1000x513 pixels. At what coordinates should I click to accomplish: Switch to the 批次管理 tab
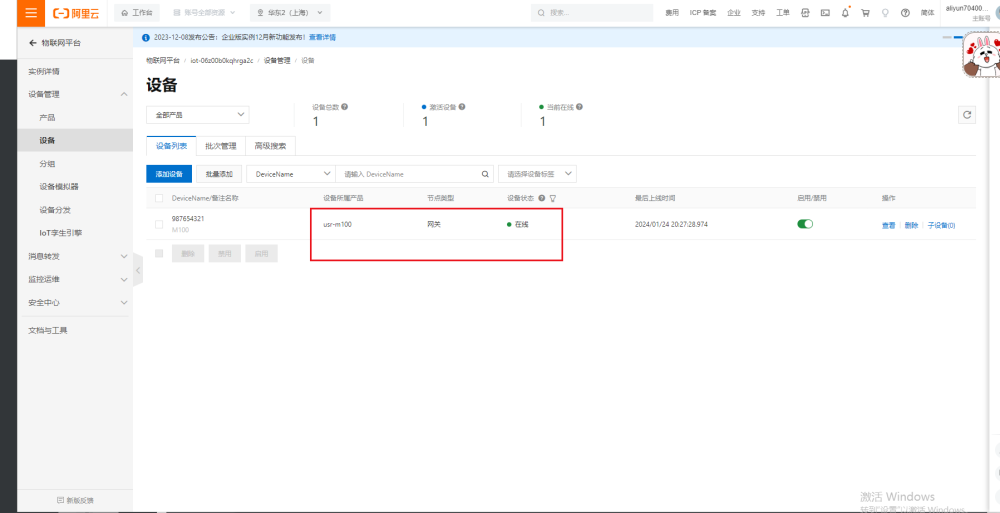[220, 145]
